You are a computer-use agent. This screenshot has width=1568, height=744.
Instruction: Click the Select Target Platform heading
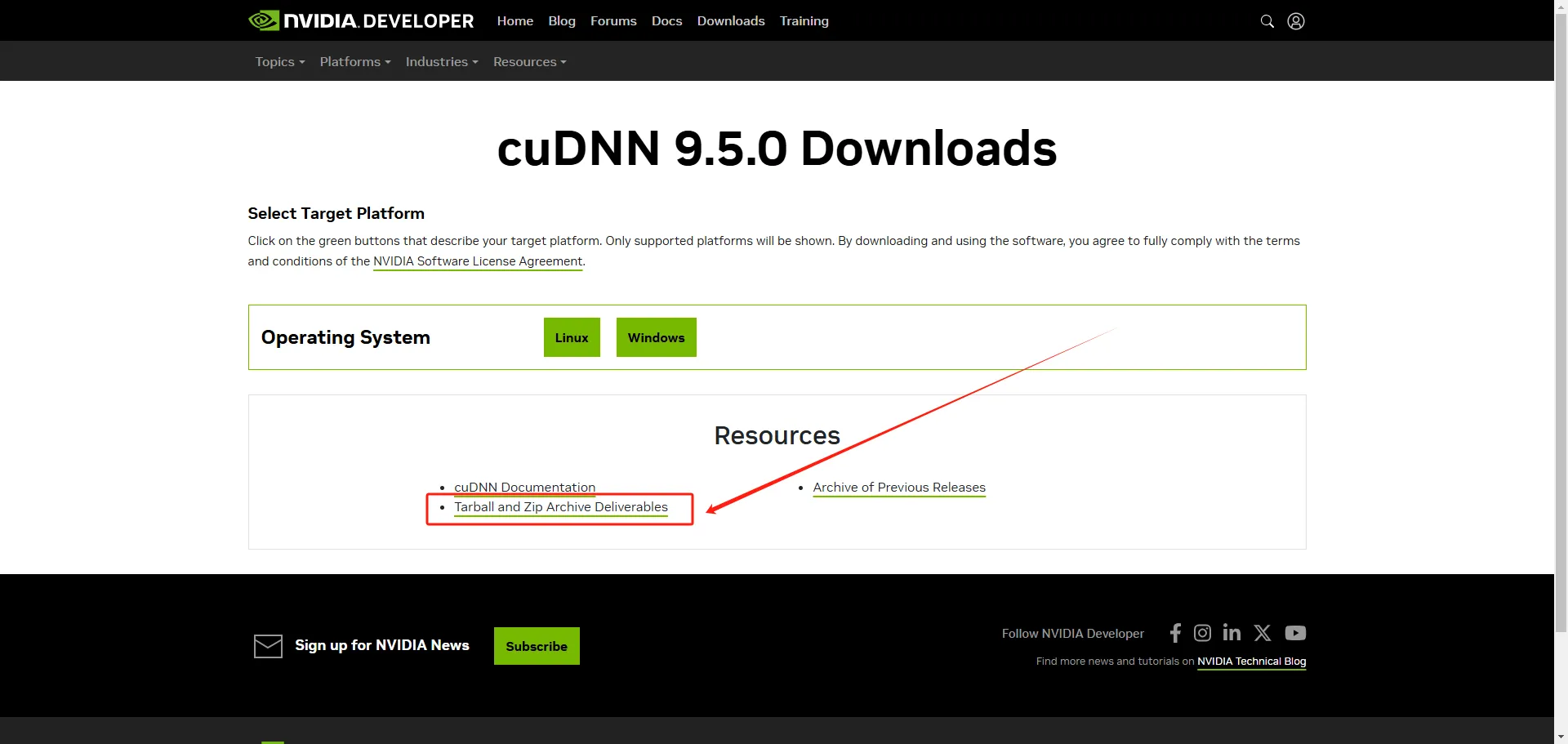pyautogui.click(x=336, y=213)
